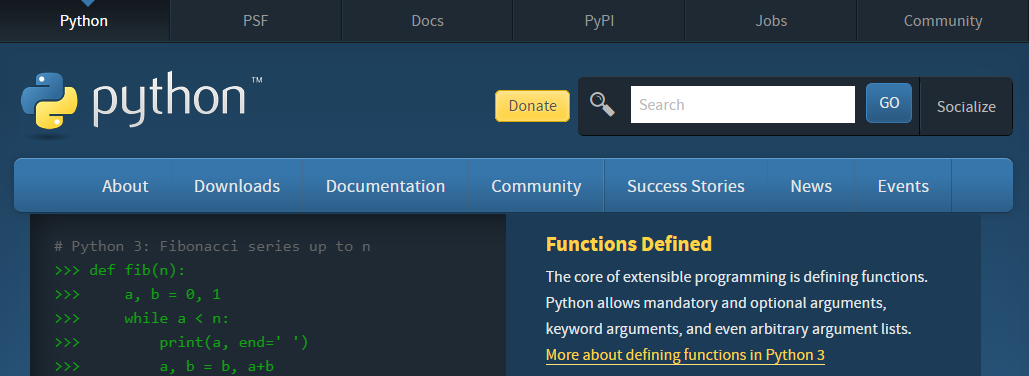Open the Events navigation menu

coord(903,186)
